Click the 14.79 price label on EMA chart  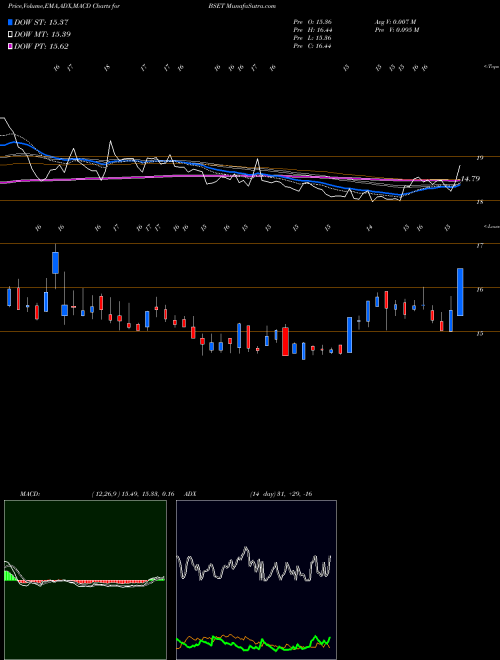[470, 179]
